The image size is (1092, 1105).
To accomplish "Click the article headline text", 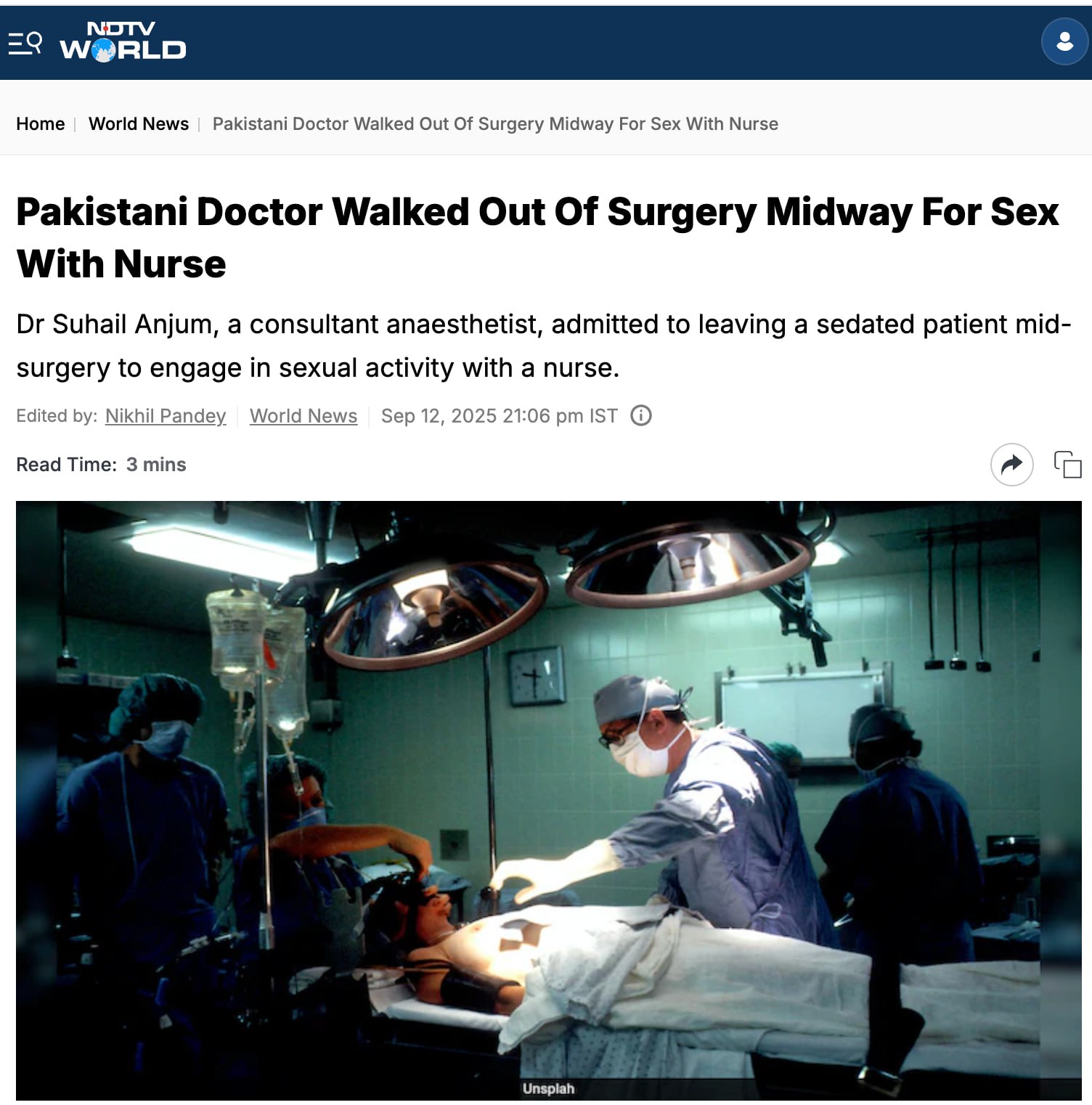I will 537,237.
